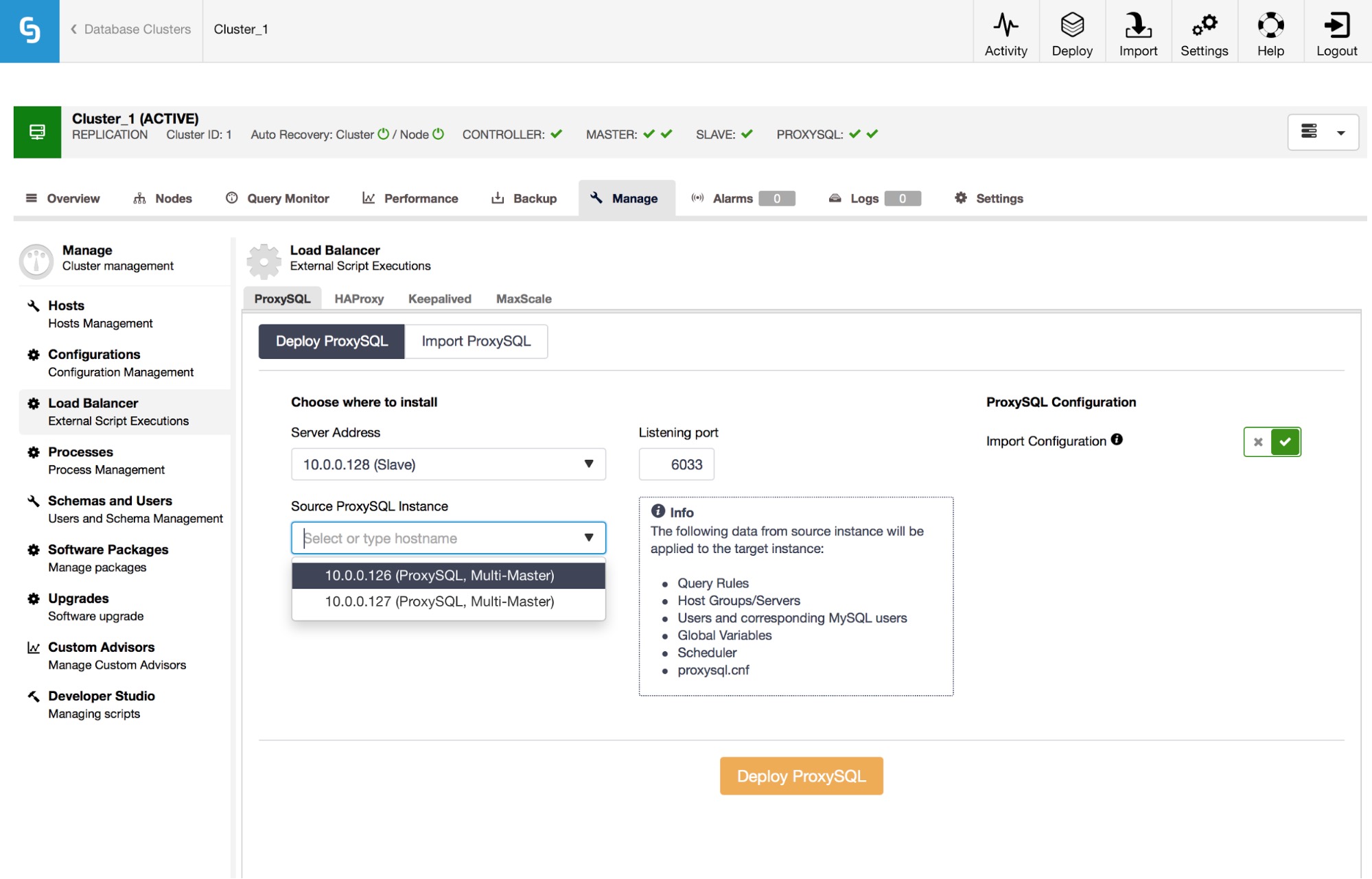Image resolution: width=1372 pixels, height=879 pixels.
Task: Click the green cluster status icon
Action: 37,132
